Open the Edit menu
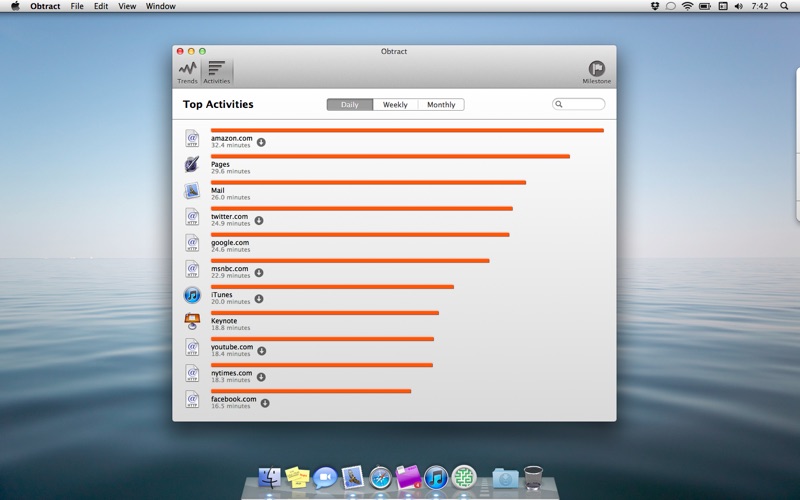 [101, 6]
